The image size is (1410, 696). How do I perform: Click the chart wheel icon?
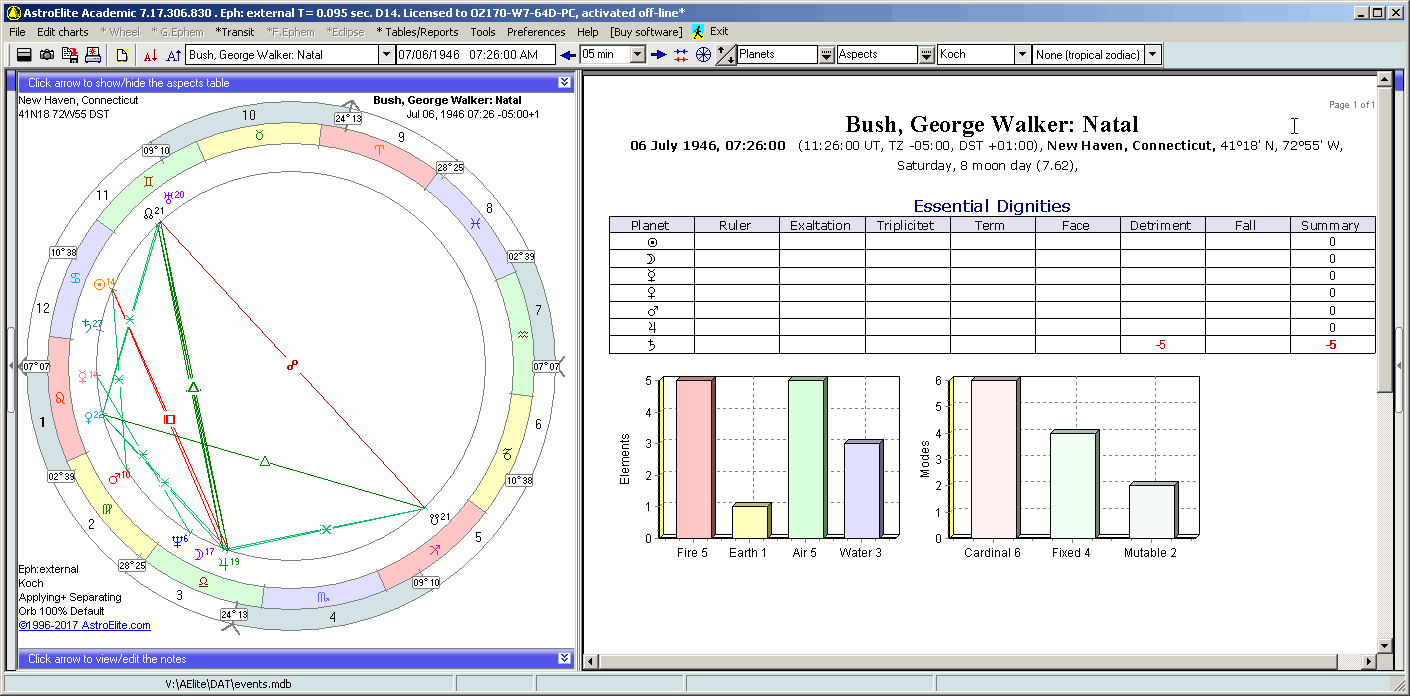[704, 54]
